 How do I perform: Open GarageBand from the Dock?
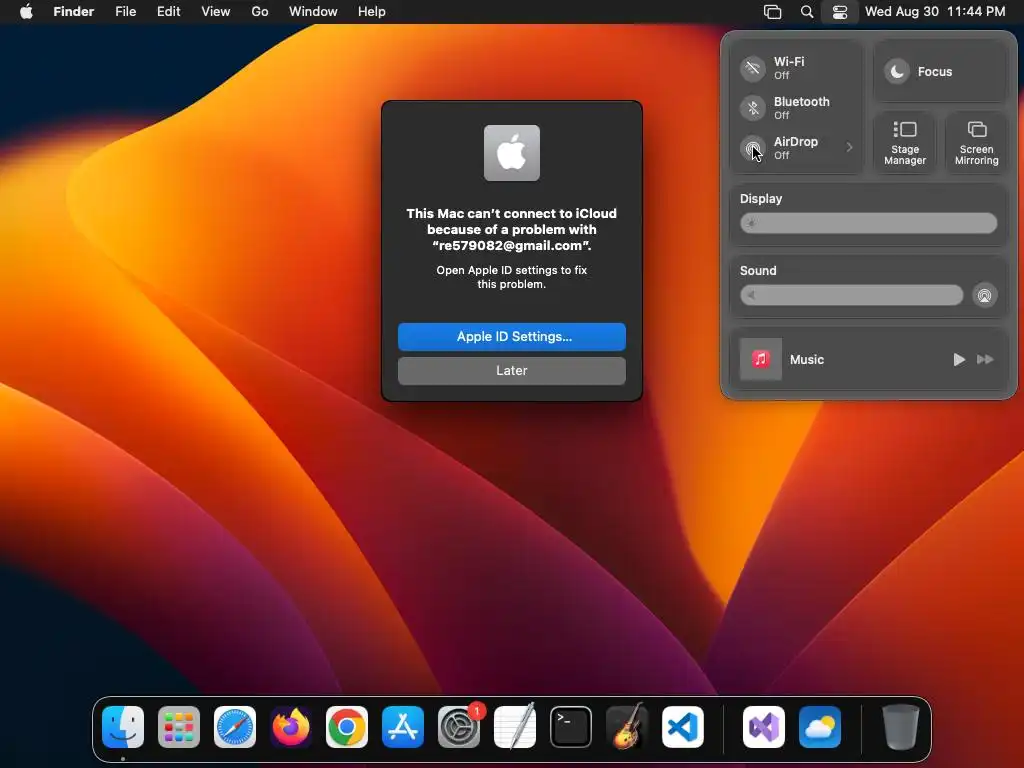point(627,727)
